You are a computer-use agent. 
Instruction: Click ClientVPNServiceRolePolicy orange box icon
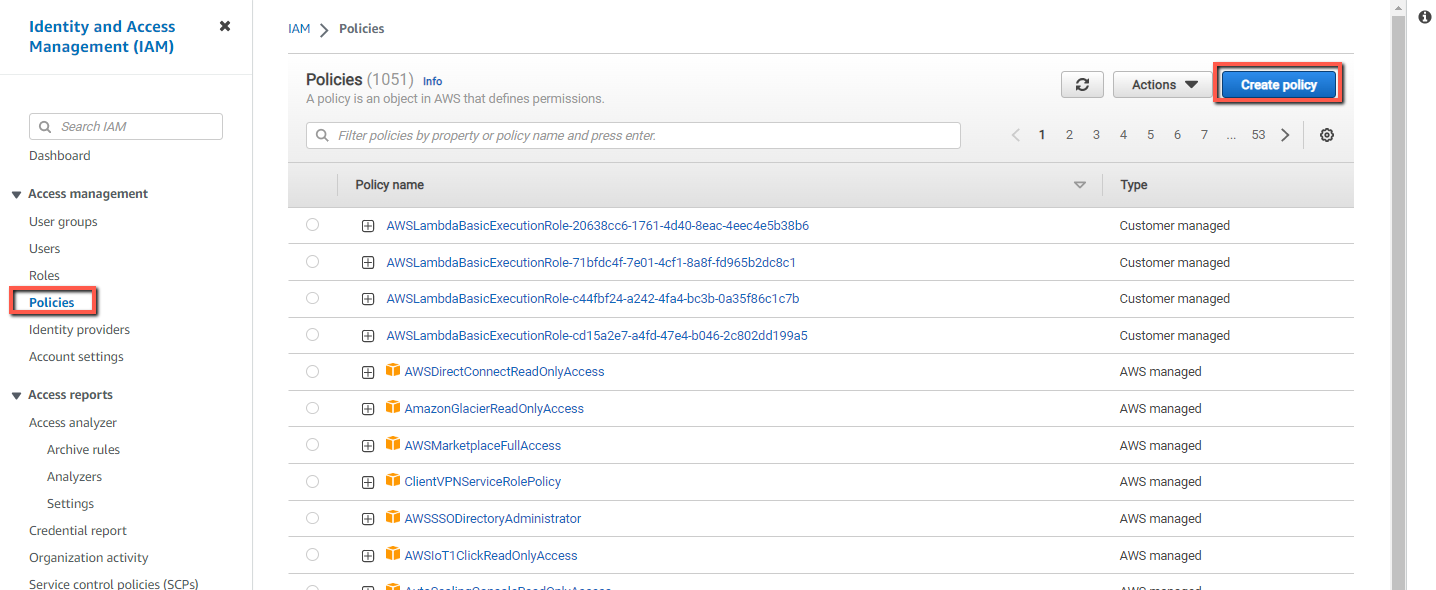point(393,481)
